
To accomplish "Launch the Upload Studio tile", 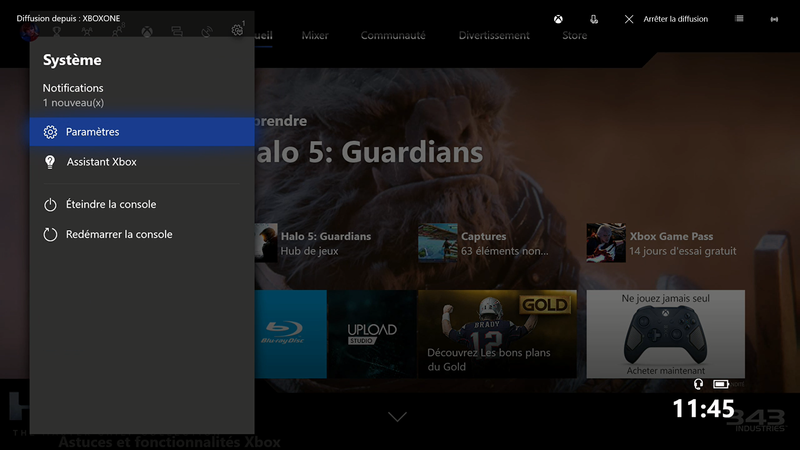I will tap(372, 334).
